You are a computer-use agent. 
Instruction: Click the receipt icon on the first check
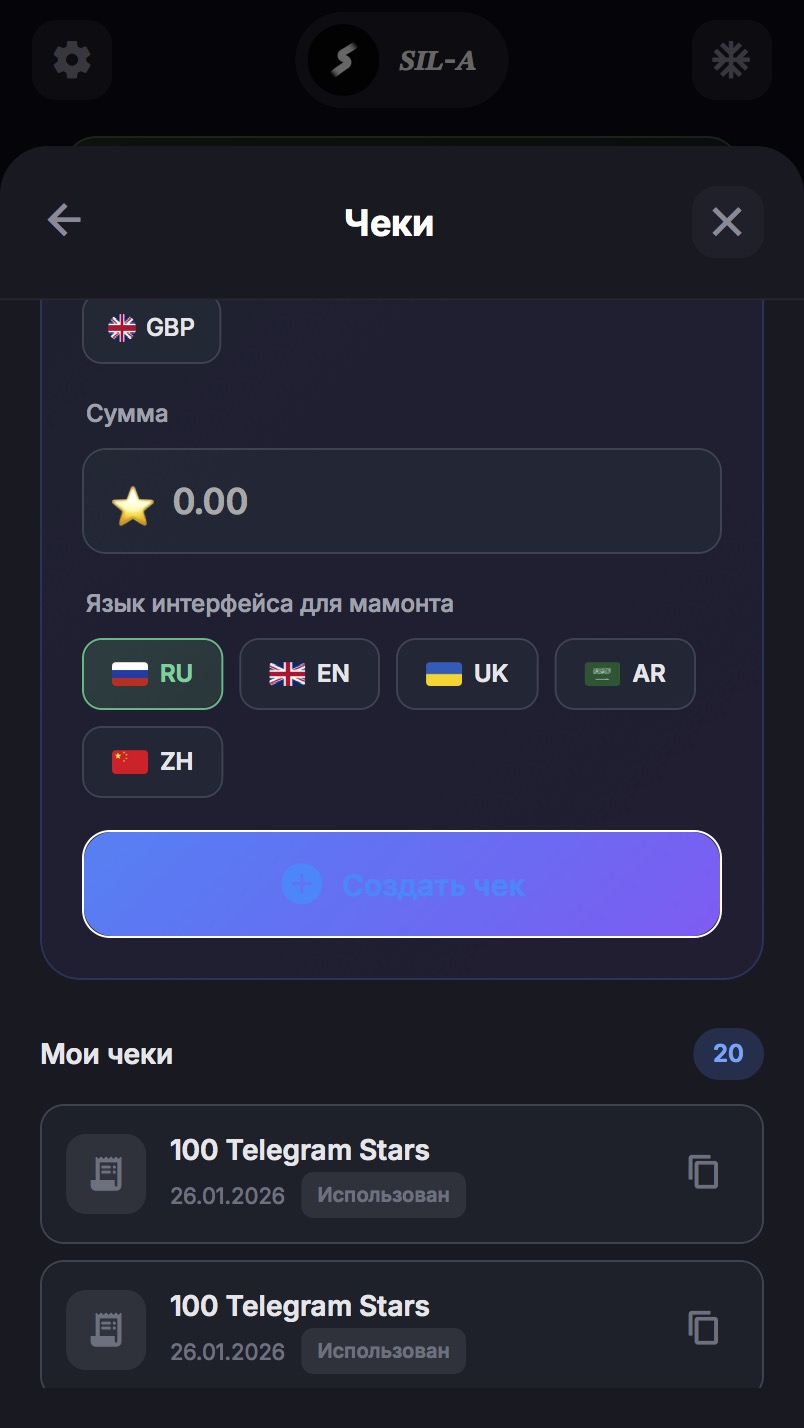click(105, 1174)
